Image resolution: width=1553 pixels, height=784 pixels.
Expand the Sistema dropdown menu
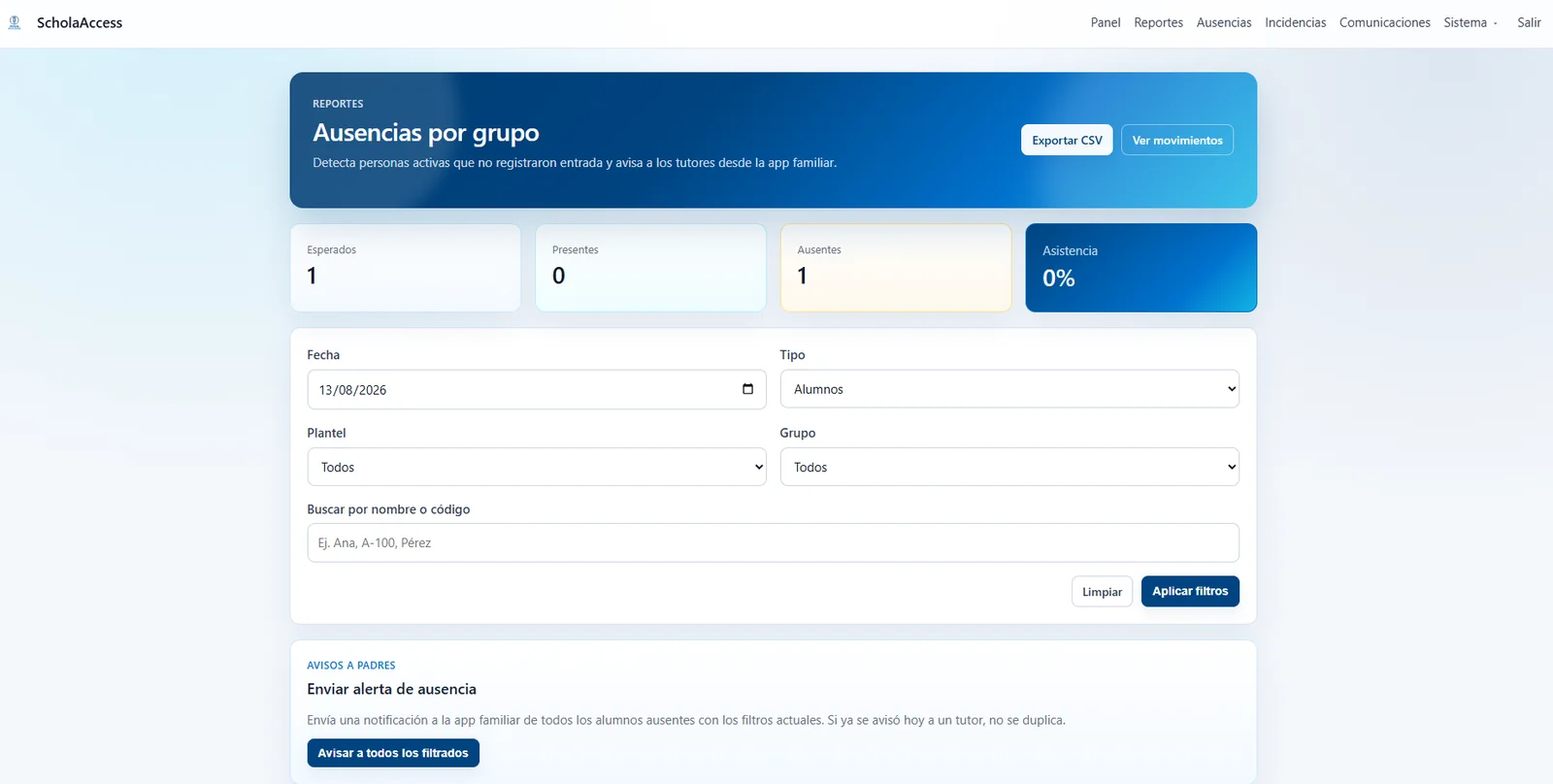coord(1470,22)
